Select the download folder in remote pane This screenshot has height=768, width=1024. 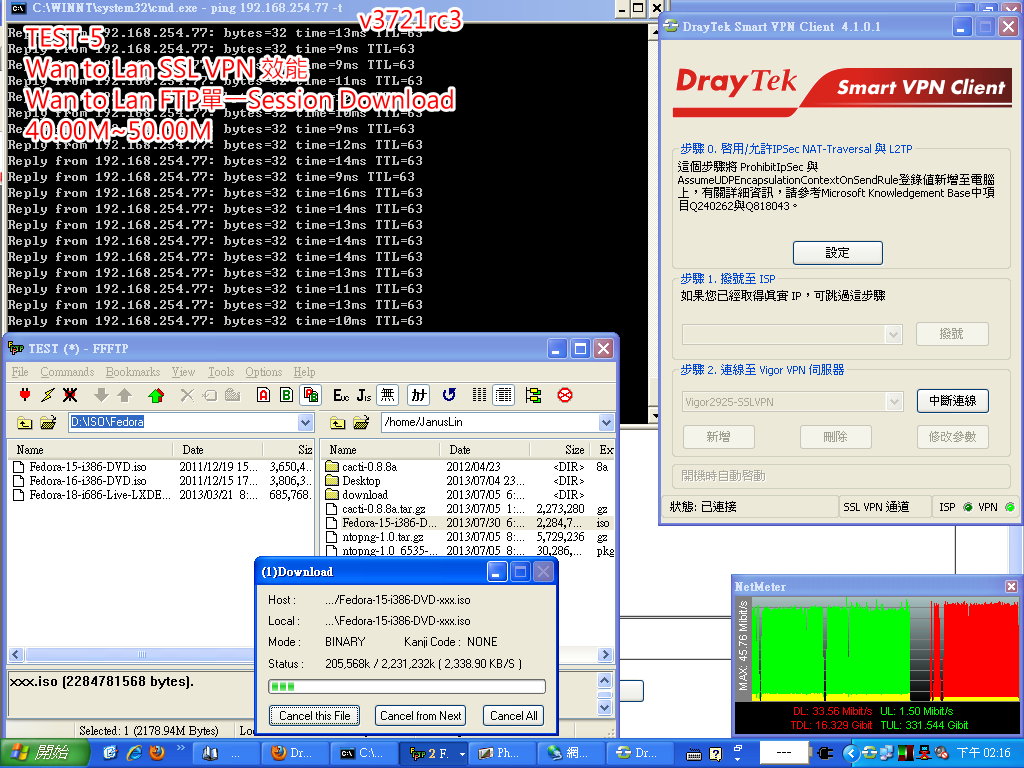tap(357, 495)
